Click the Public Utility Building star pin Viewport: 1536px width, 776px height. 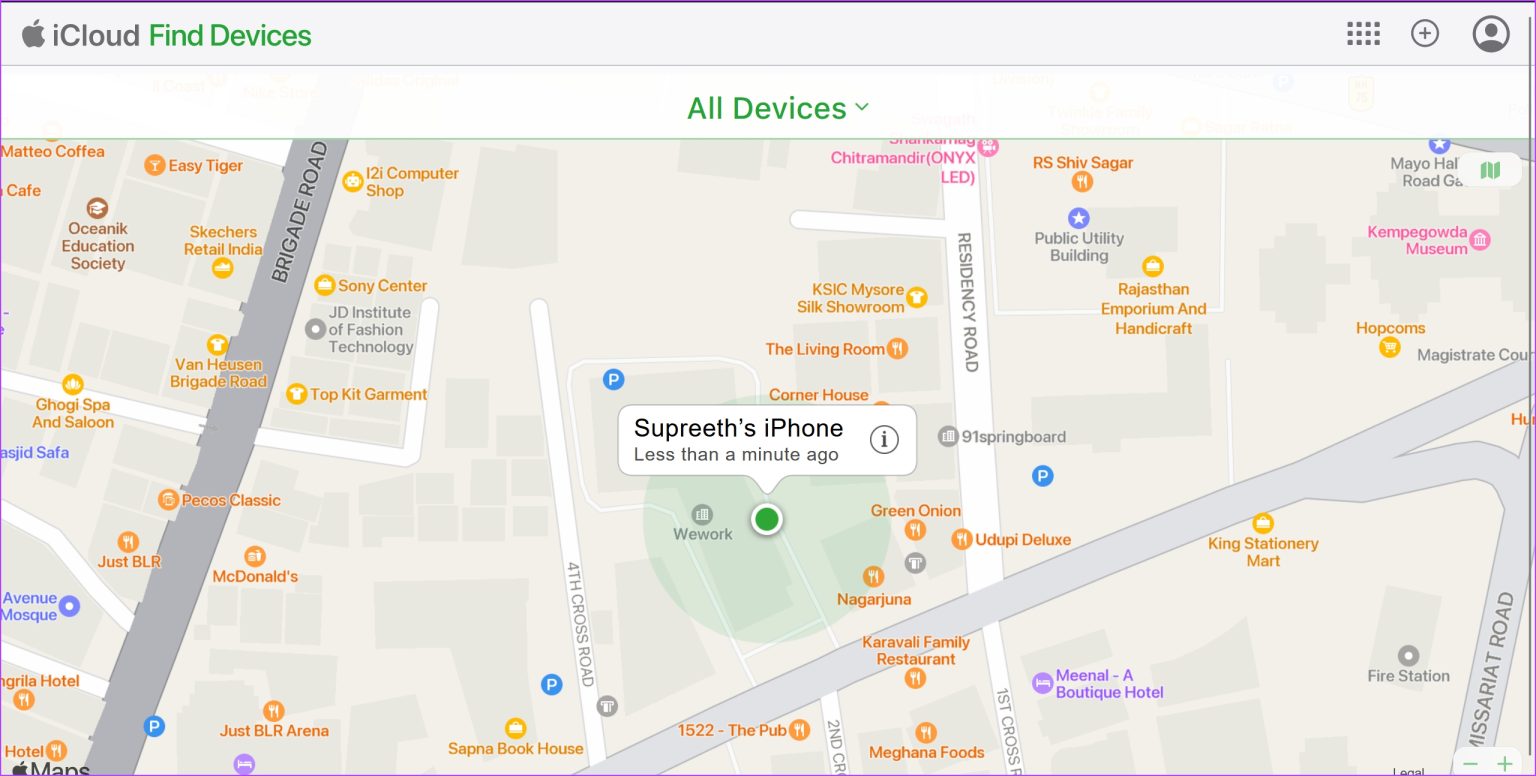coord(1078,217)
